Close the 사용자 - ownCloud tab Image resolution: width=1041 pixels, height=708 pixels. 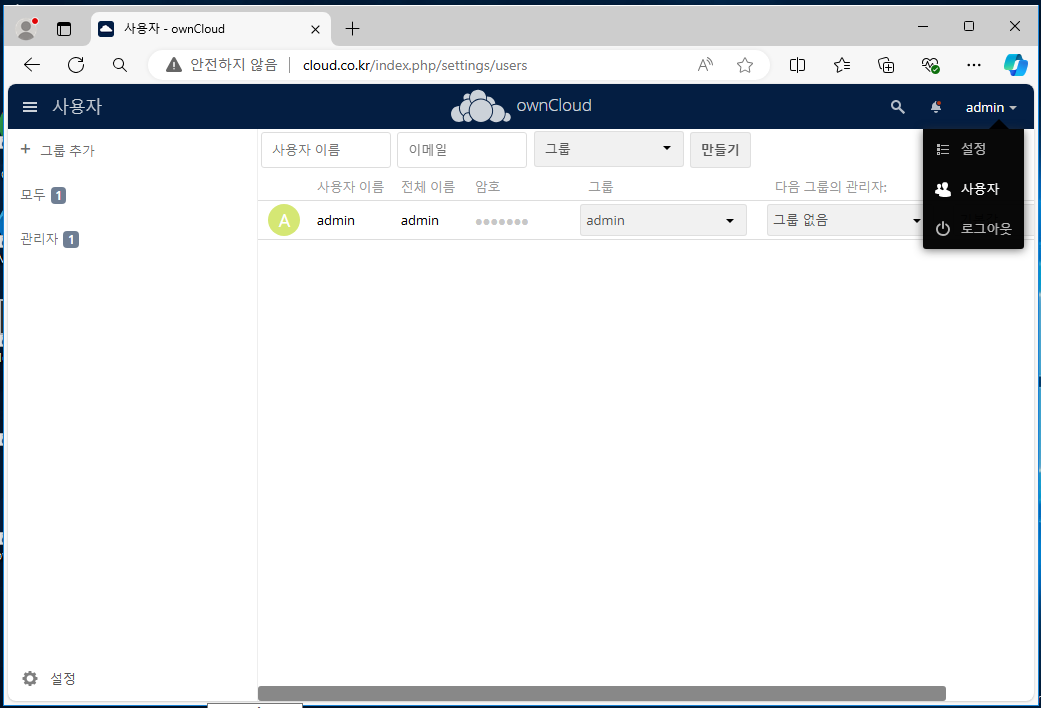click(x=315, y=29)
